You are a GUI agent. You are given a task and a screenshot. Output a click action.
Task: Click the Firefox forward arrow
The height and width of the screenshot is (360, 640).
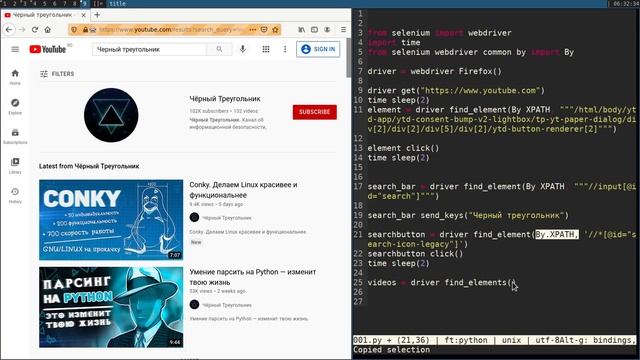pos(22,30)
